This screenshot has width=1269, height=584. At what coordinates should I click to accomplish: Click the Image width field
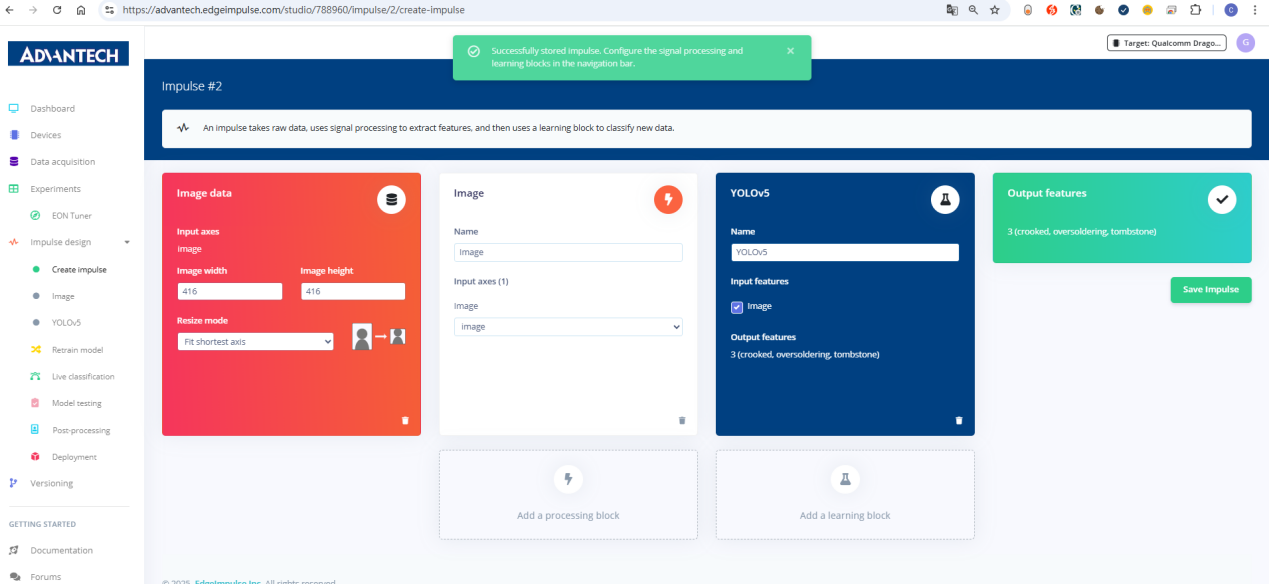click(230, 291)
